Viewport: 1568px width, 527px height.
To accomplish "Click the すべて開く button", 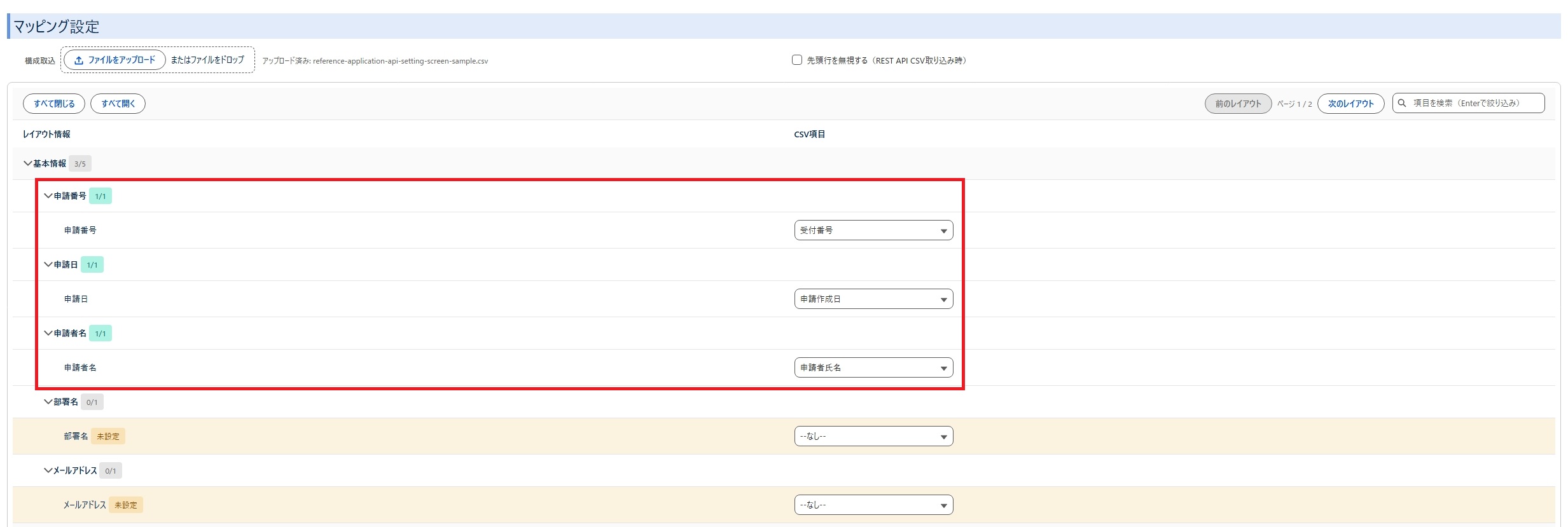I will [x=118, y=104].
